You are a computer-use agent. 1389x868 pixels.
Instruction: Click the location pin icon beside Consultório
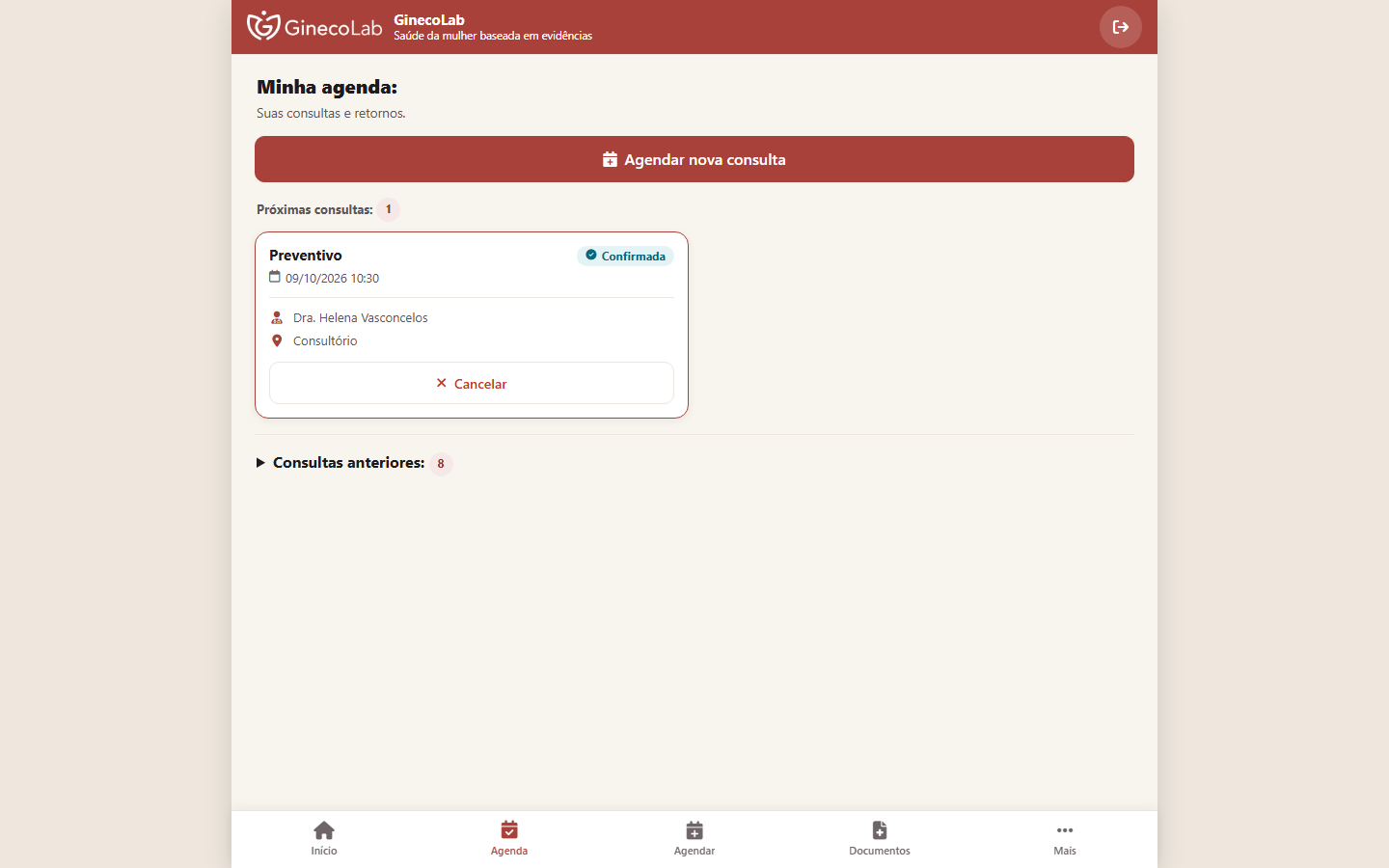[x=277, y=340]
